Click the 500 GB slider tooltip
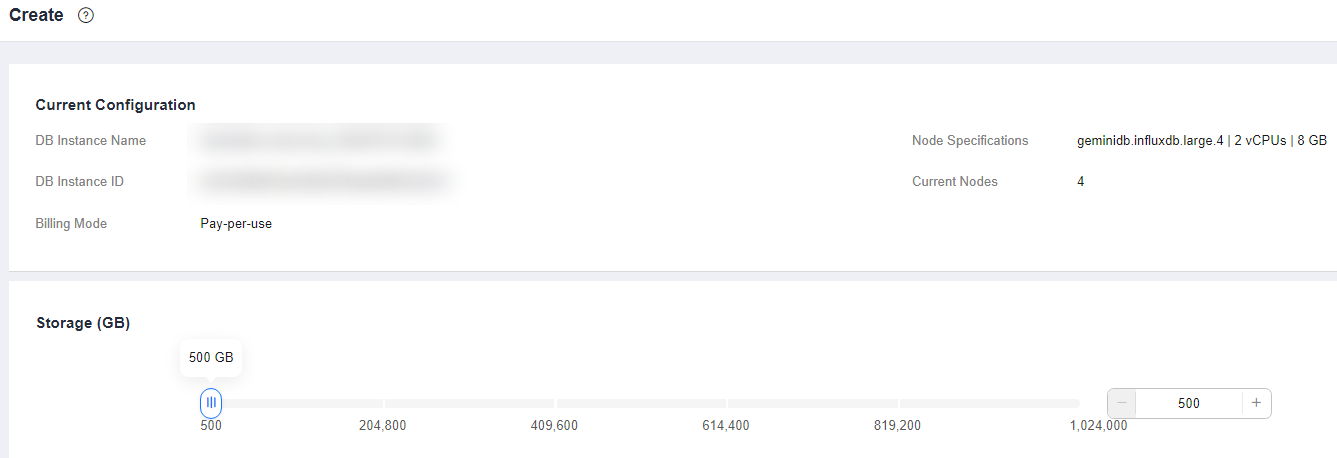This screenshot has height=458, width=1337. tap(211, 358)
